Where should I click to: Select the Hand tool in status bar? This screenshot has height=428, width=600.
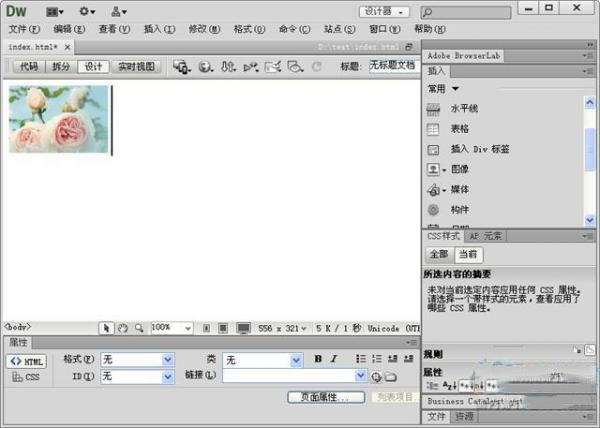pyautogui.click(x=122, y=327)
